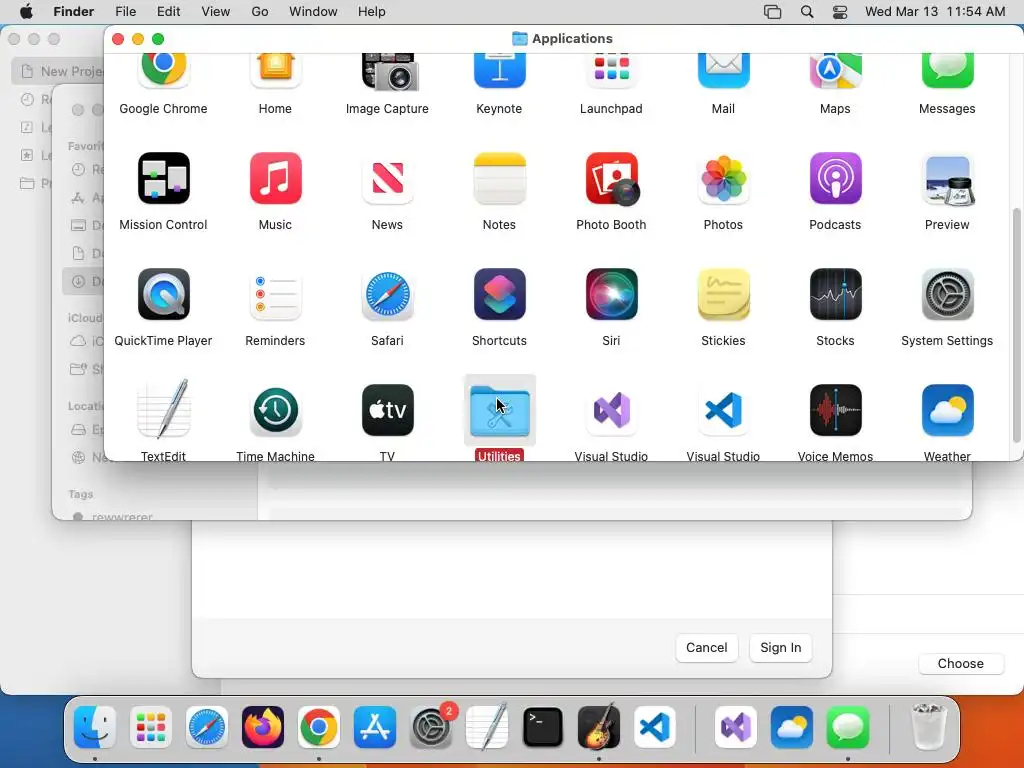This screenshot has width=1024, height=768.
Task: Open Chrome from the Dock
Action: pos(319,727)
